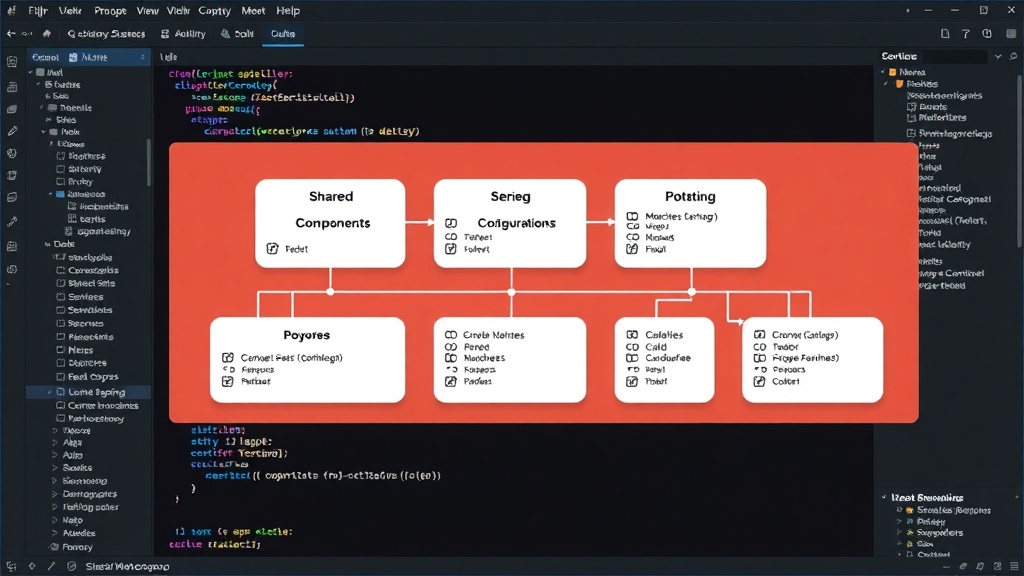Click the diamond icon in the status bar
The image size is (1024, 576).
click(x=31, y=566)
